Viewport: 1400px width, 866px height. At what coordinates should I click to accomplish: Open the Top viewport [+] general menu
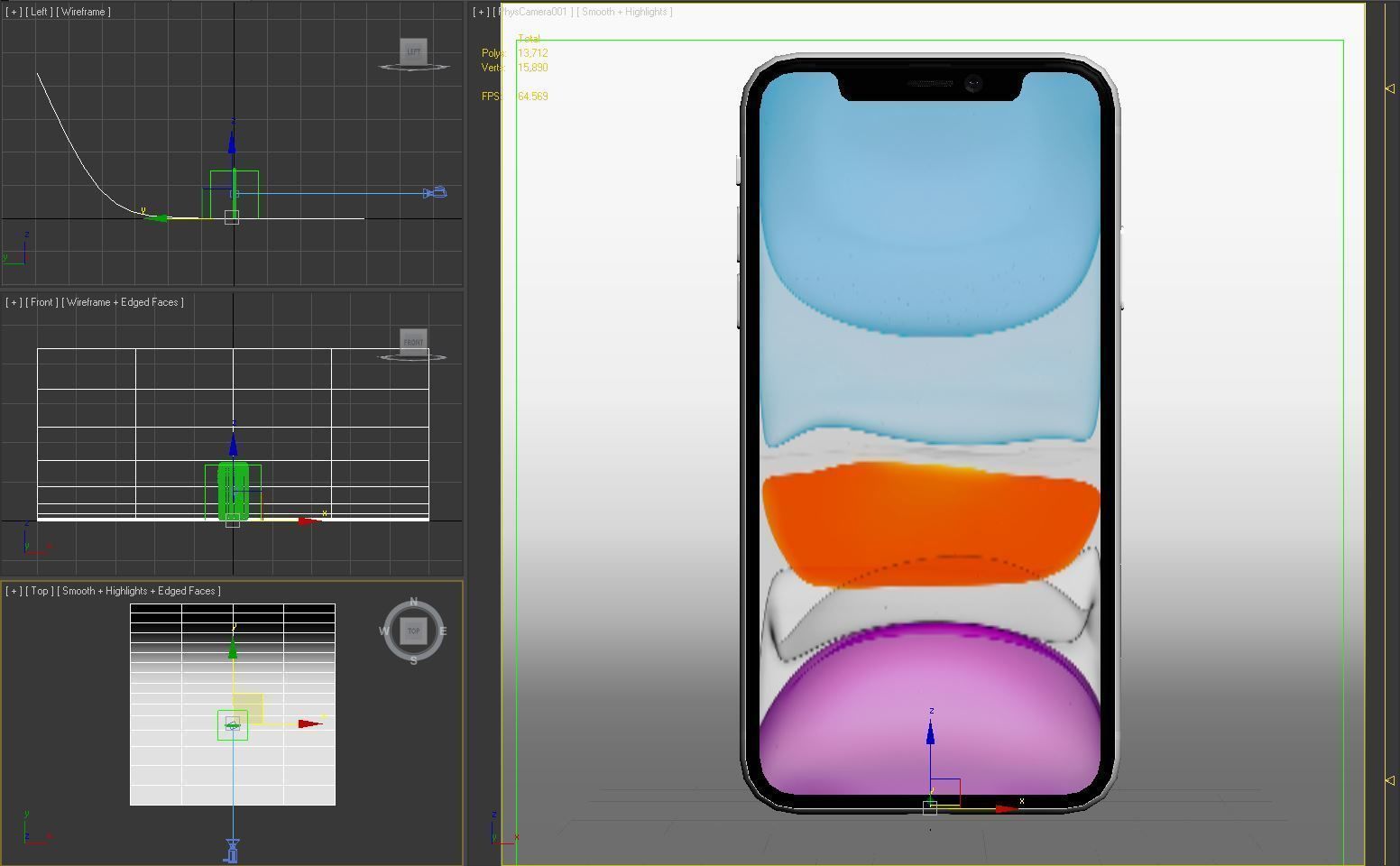[14, 591]
